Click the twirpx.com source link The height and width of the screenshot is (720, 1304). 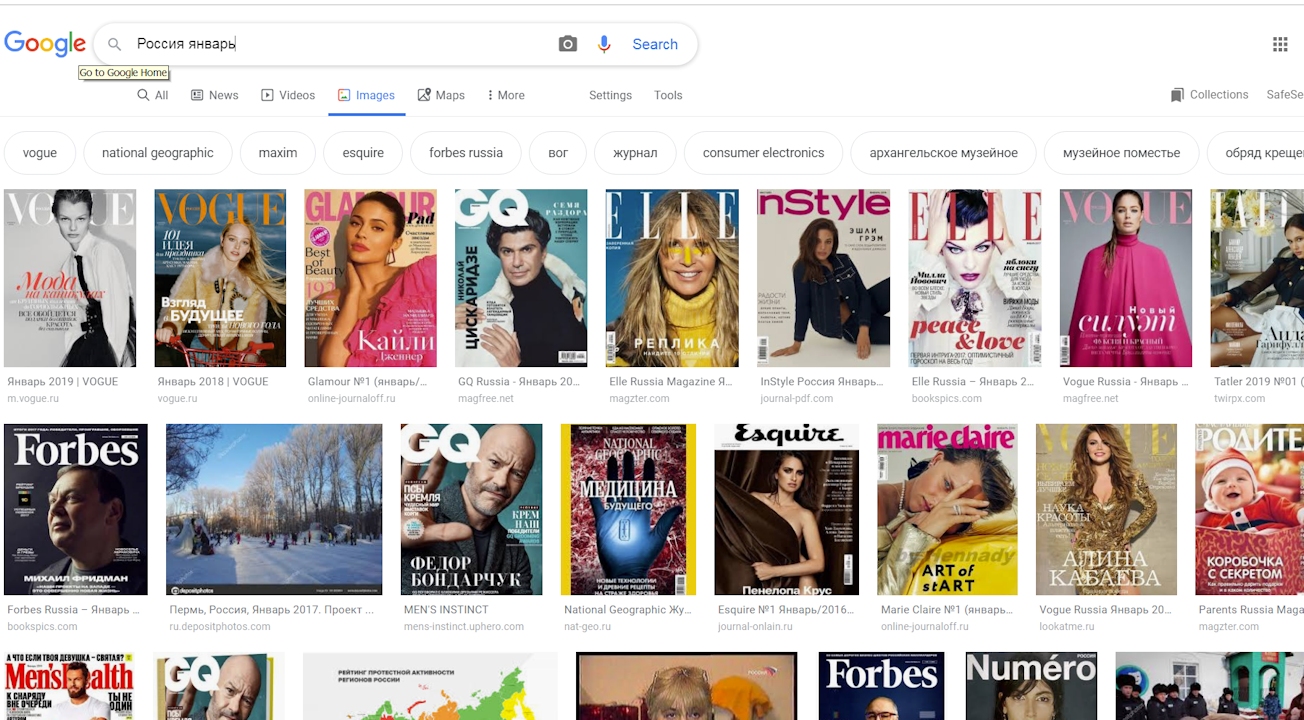click(1239, 398)
